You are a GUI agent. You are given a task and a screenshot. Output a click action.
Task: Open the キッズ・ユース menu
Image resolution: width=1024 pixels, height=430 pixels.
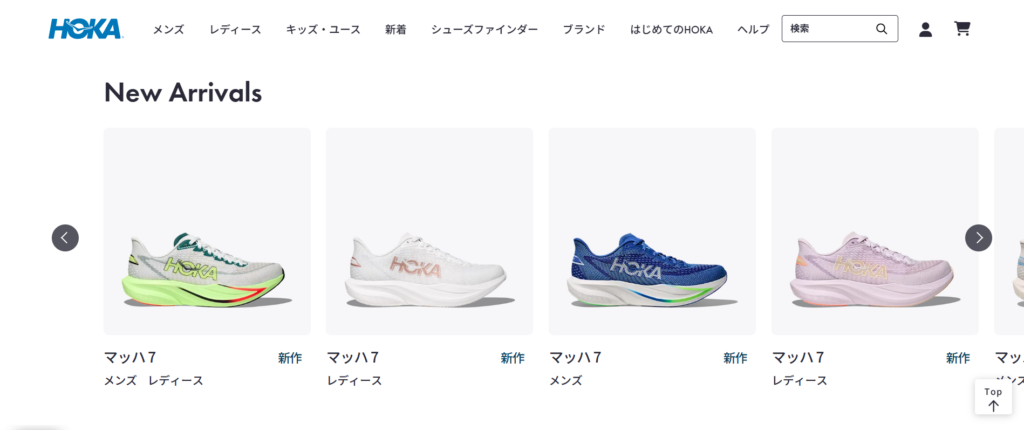point(323,29)
